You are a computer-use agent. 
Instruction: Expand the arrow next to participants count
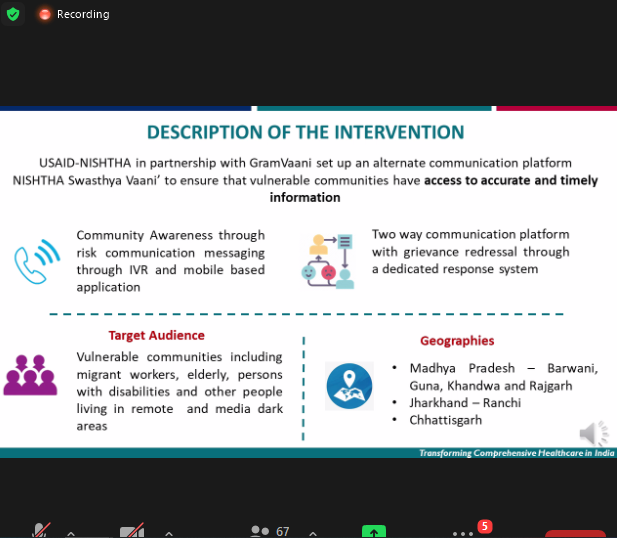click(313, 534)
